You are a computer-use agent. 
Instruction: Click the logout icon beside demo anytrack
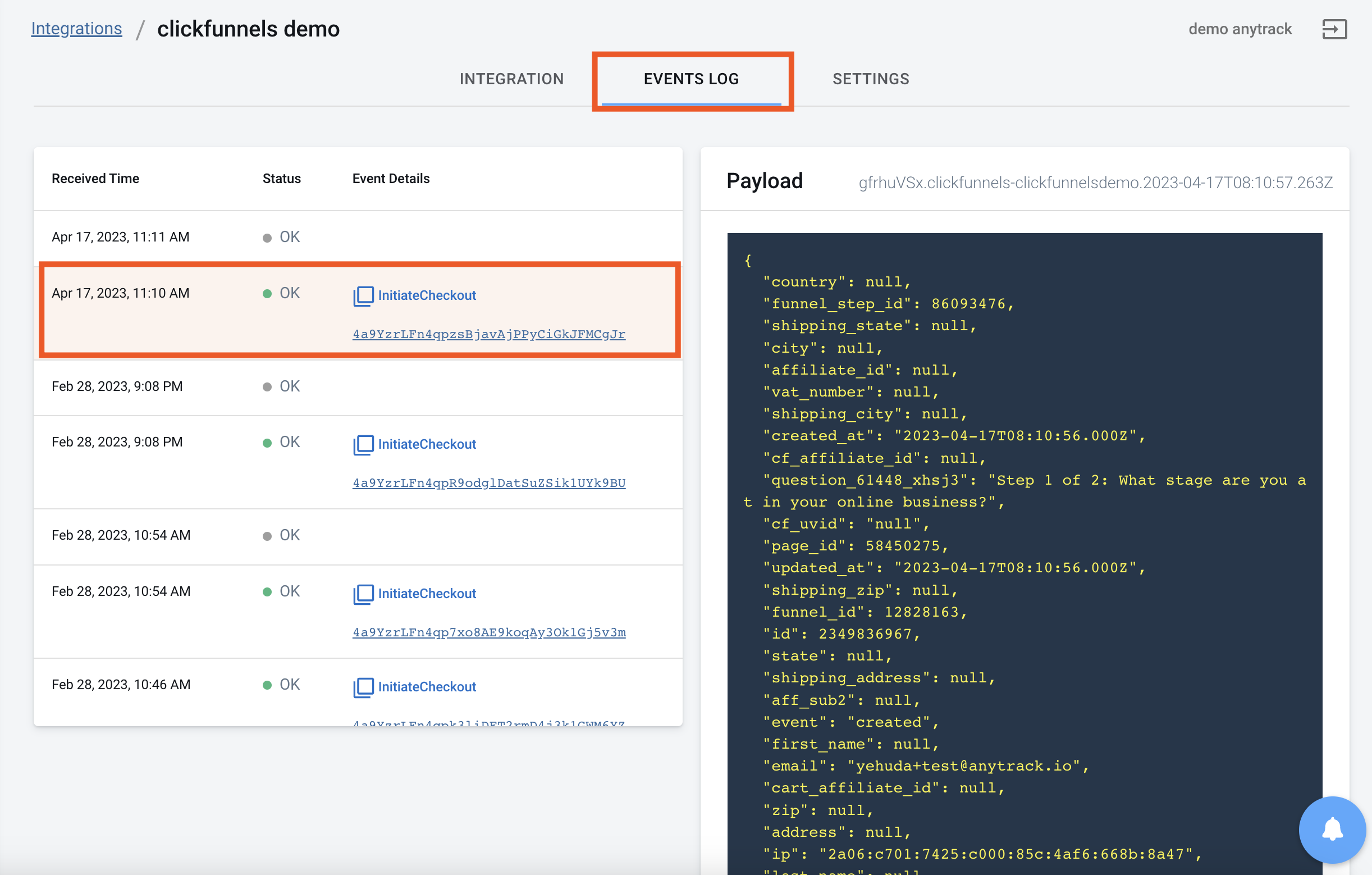pos(1334,29)
